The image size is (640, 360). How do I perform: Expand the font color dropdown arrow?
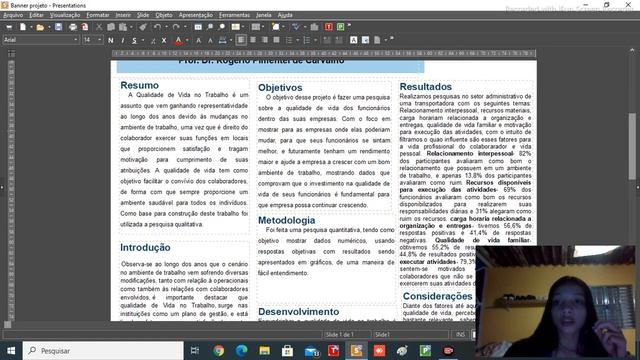pyautogui.click(x=187, y=40)
